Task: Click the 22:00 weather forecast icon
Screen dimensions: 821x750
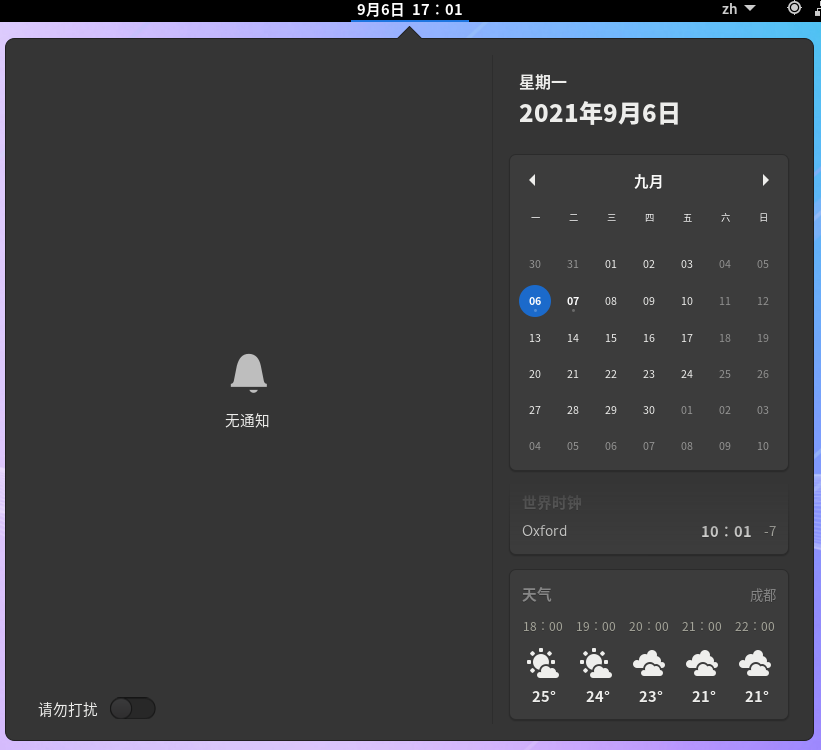Action: 755,663
